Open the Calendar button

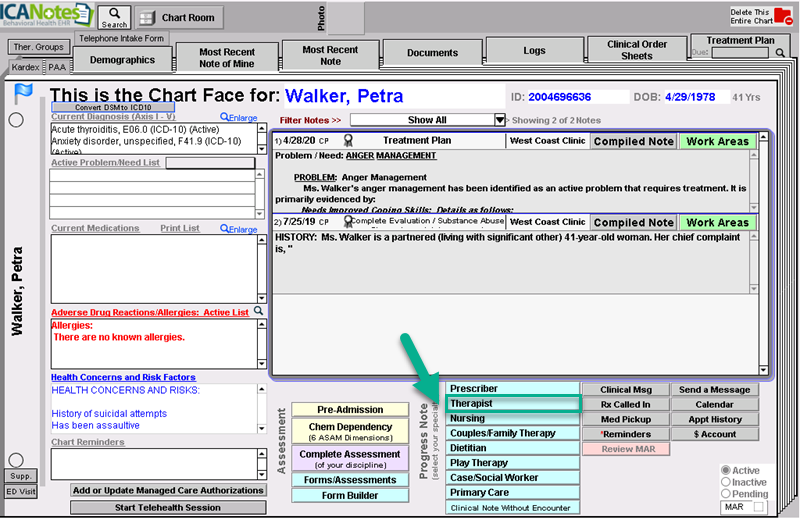[714, 404]
